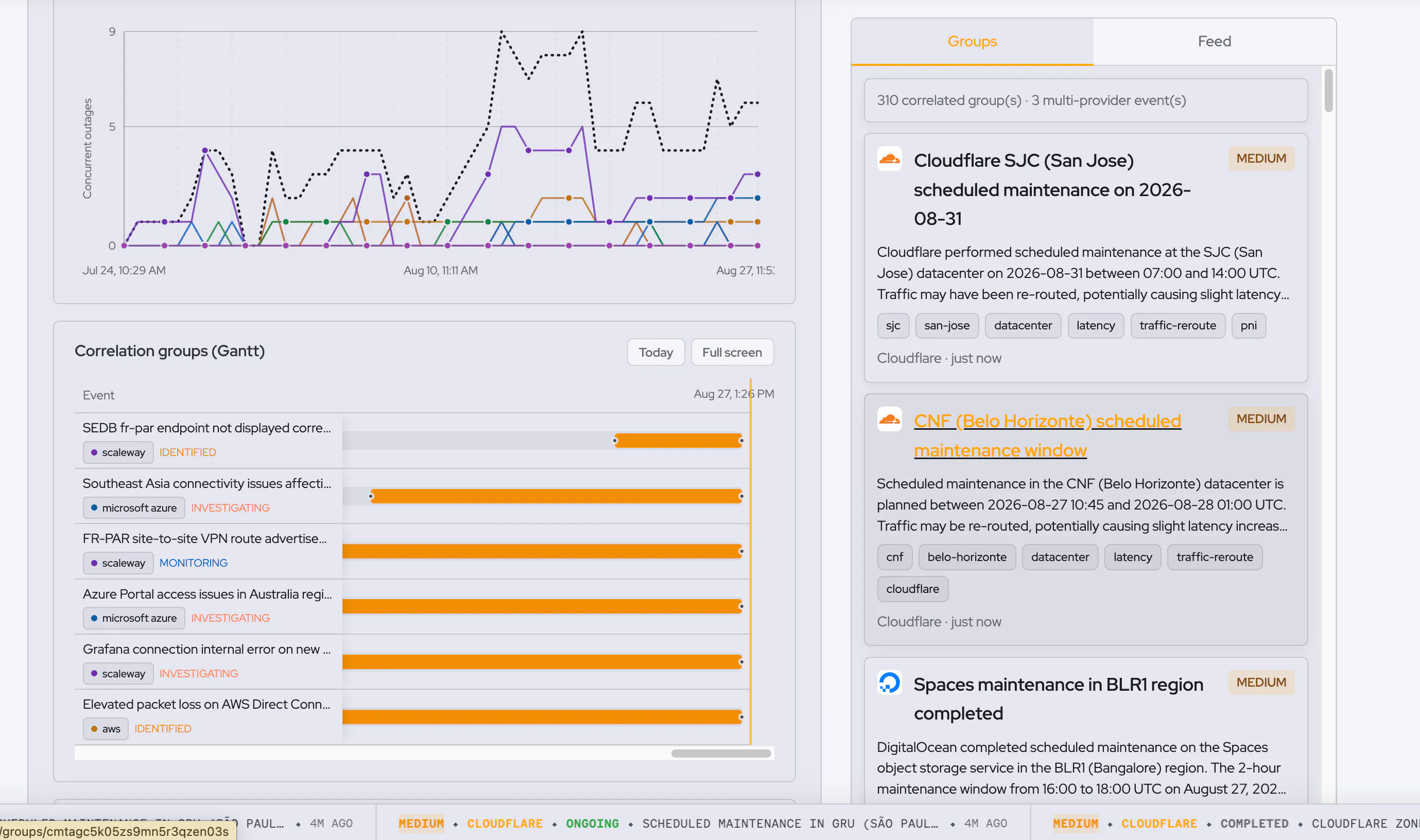
Task: Select the cnf tag
Action: (x=894, y=557)
